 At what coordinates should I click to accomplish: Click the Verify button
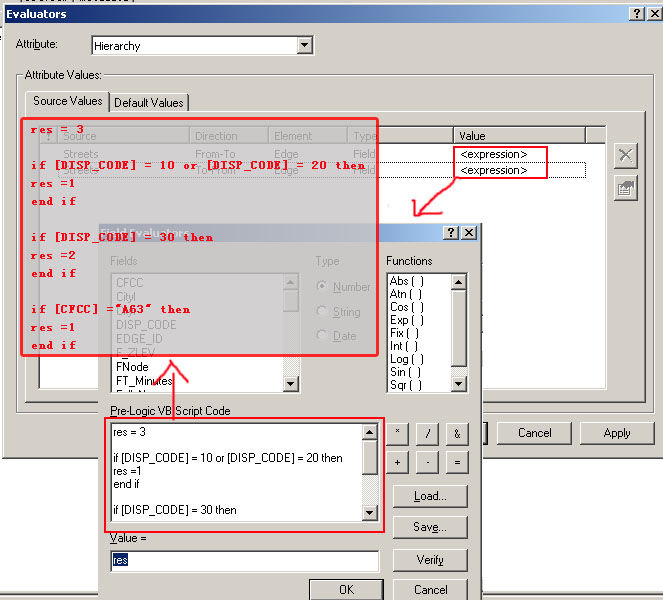tap(430, 560)
